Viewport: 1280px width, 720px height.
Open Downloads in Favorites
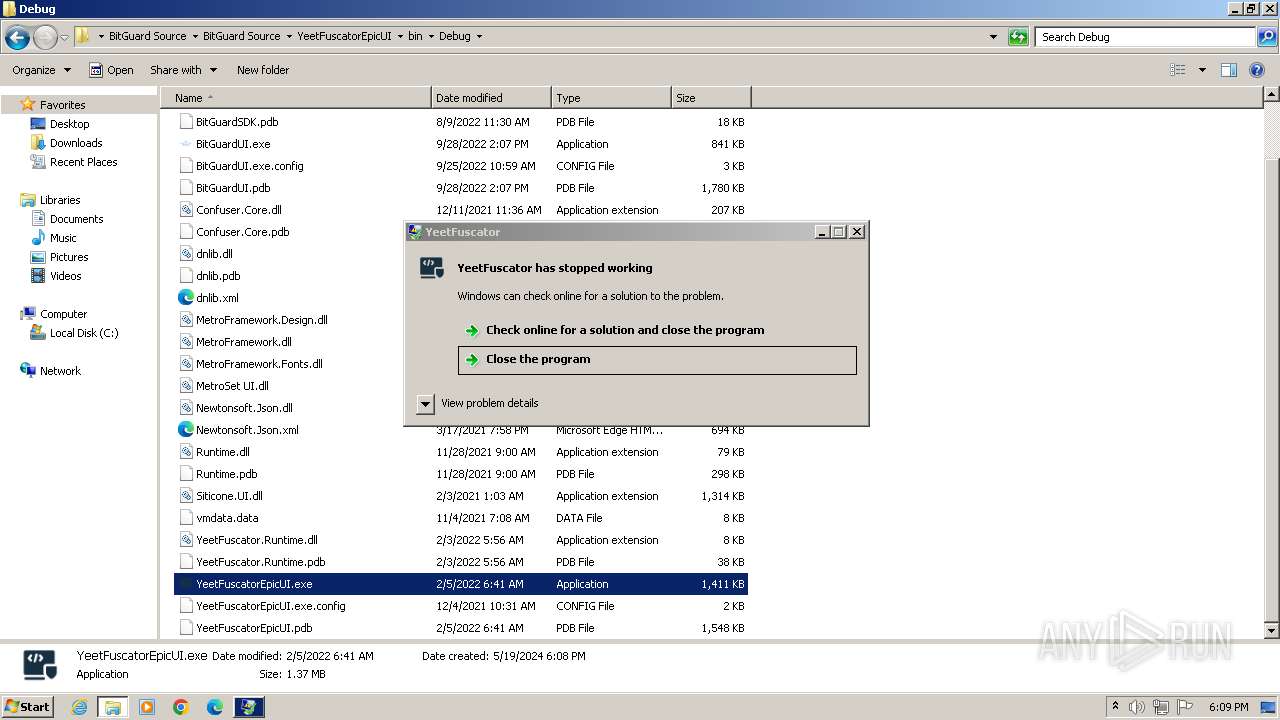click(76, 143)
